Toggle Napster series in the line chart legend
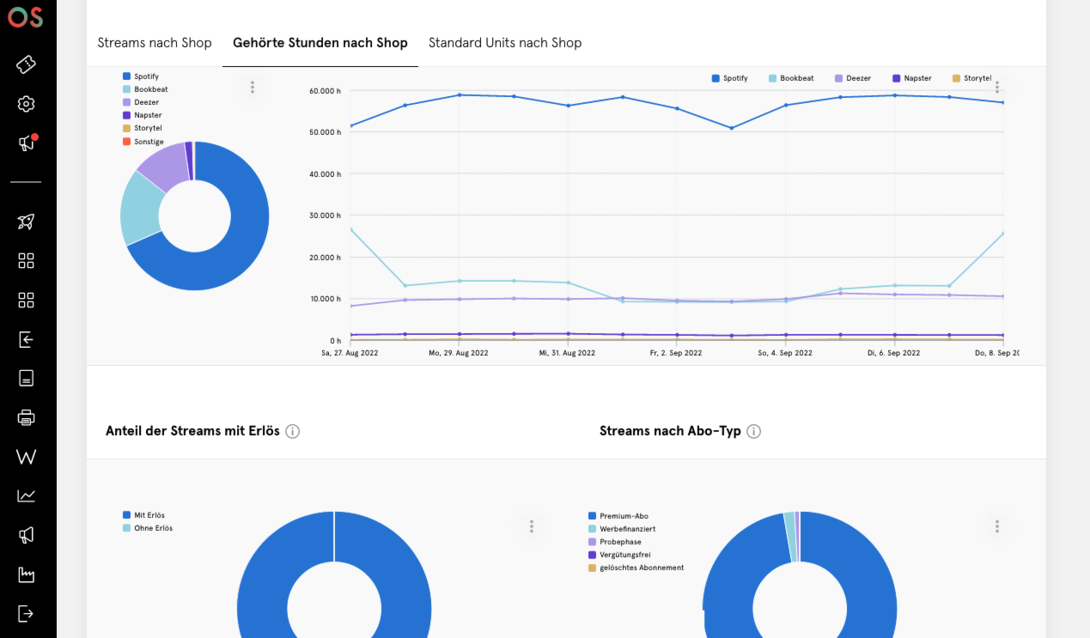 tap(912, 79)
